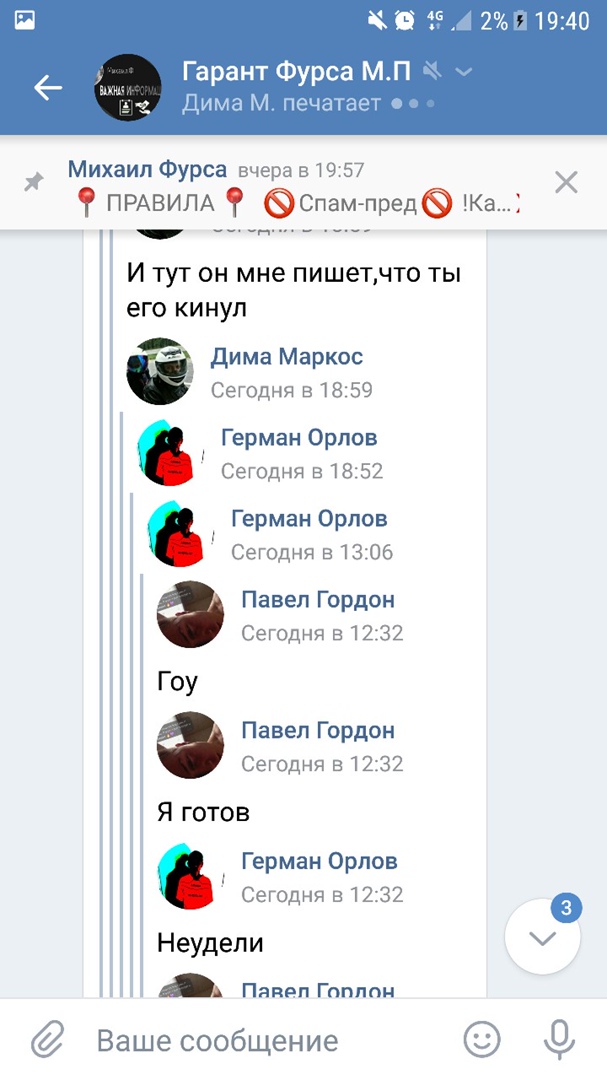
Task: Open Герман Орлов name at 18:52
Action: [x=299, y=437]
